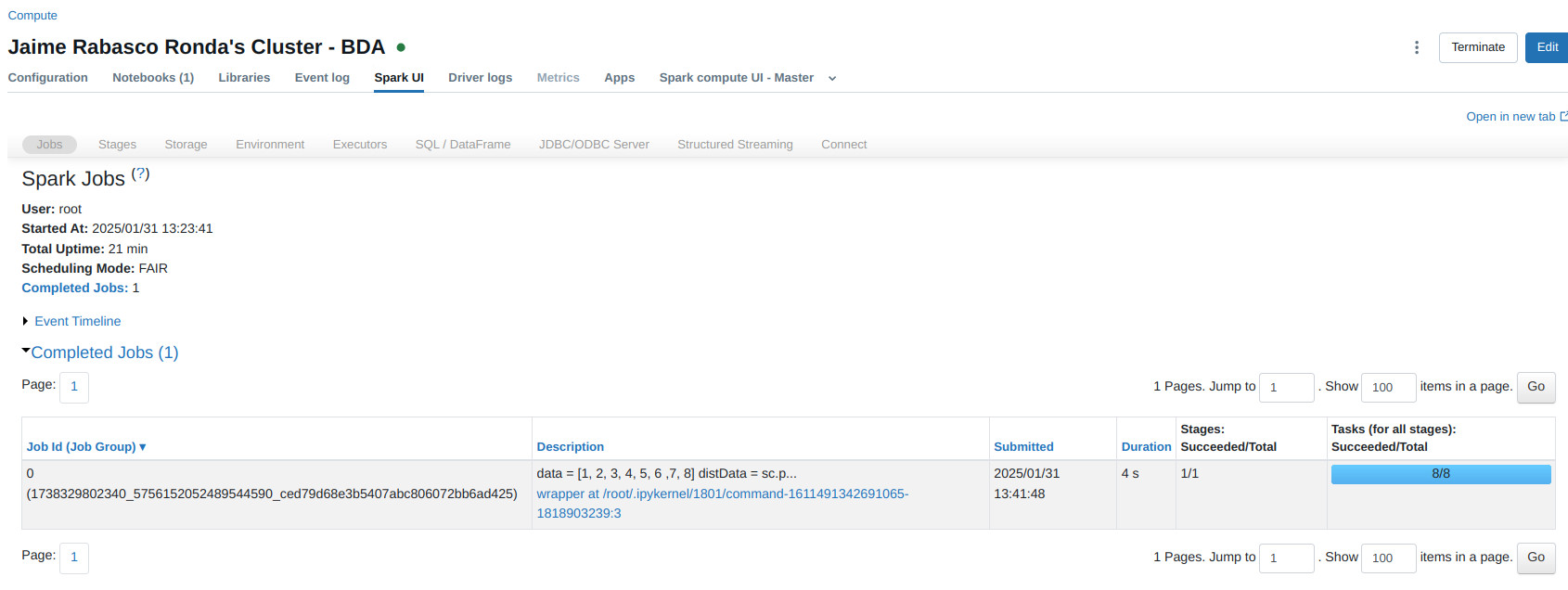Open the Apps tab

[619, 78]
